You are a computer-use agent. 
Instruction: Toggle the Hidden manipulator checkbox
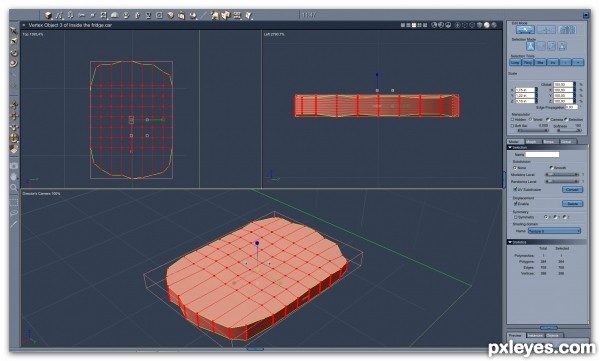513,119
